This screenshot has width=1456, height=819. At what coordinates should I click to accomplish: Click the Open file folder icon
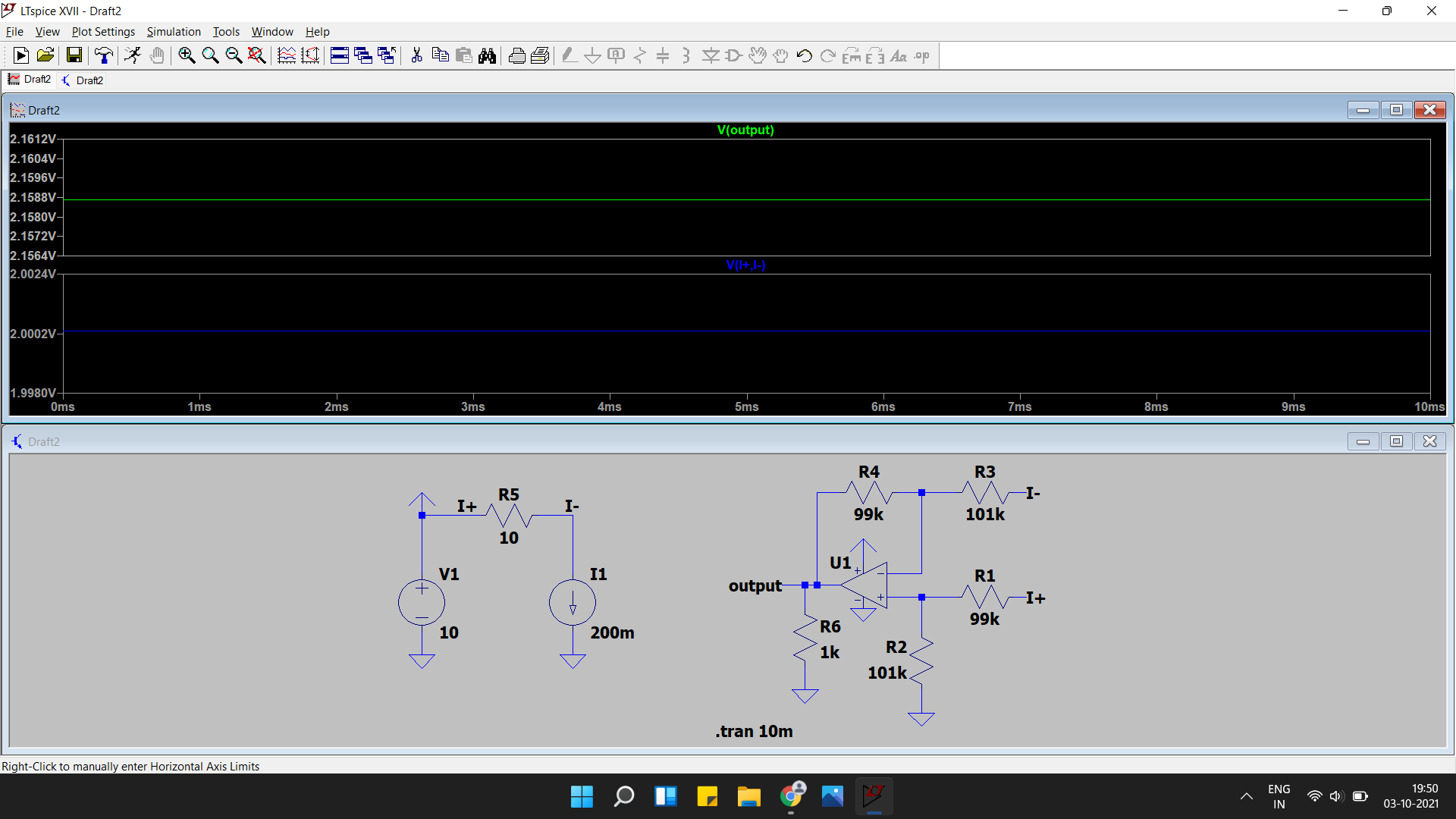(45, 55)
